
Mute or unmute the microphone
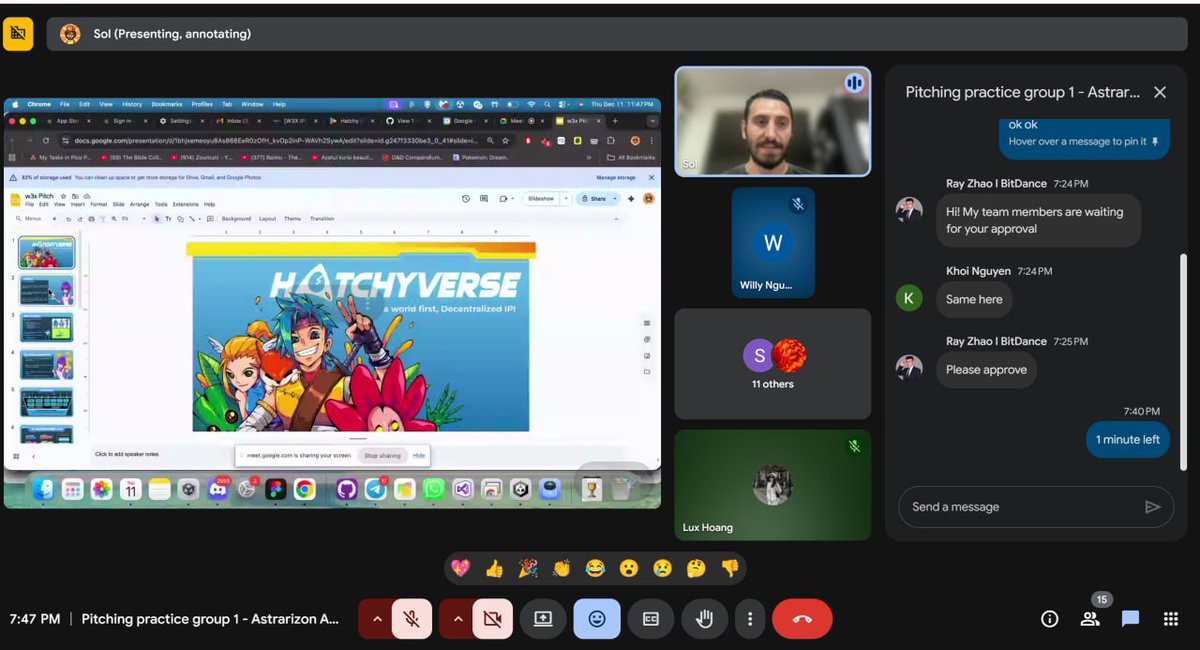(x=411, y=619)
